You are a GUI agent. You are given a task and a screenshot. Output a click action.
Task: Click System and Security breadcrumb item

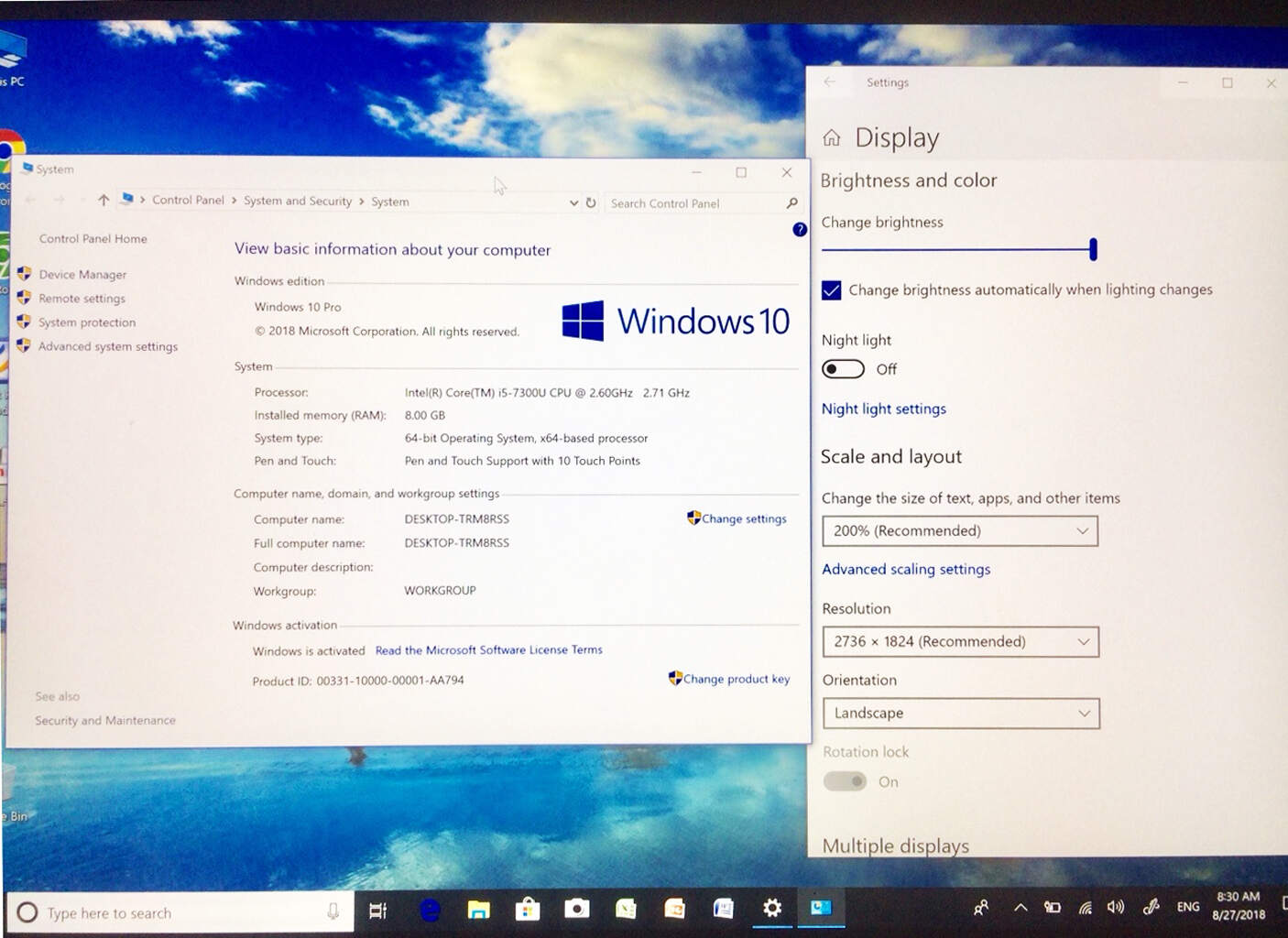coord(298,201)
